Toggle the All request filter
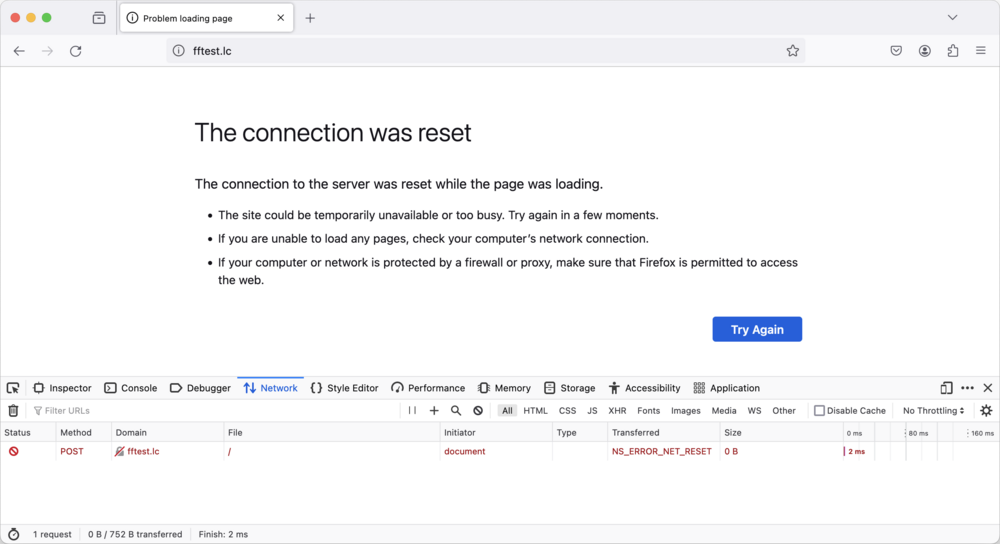Screen dimensions: 1000x544 tap(508, 411)
